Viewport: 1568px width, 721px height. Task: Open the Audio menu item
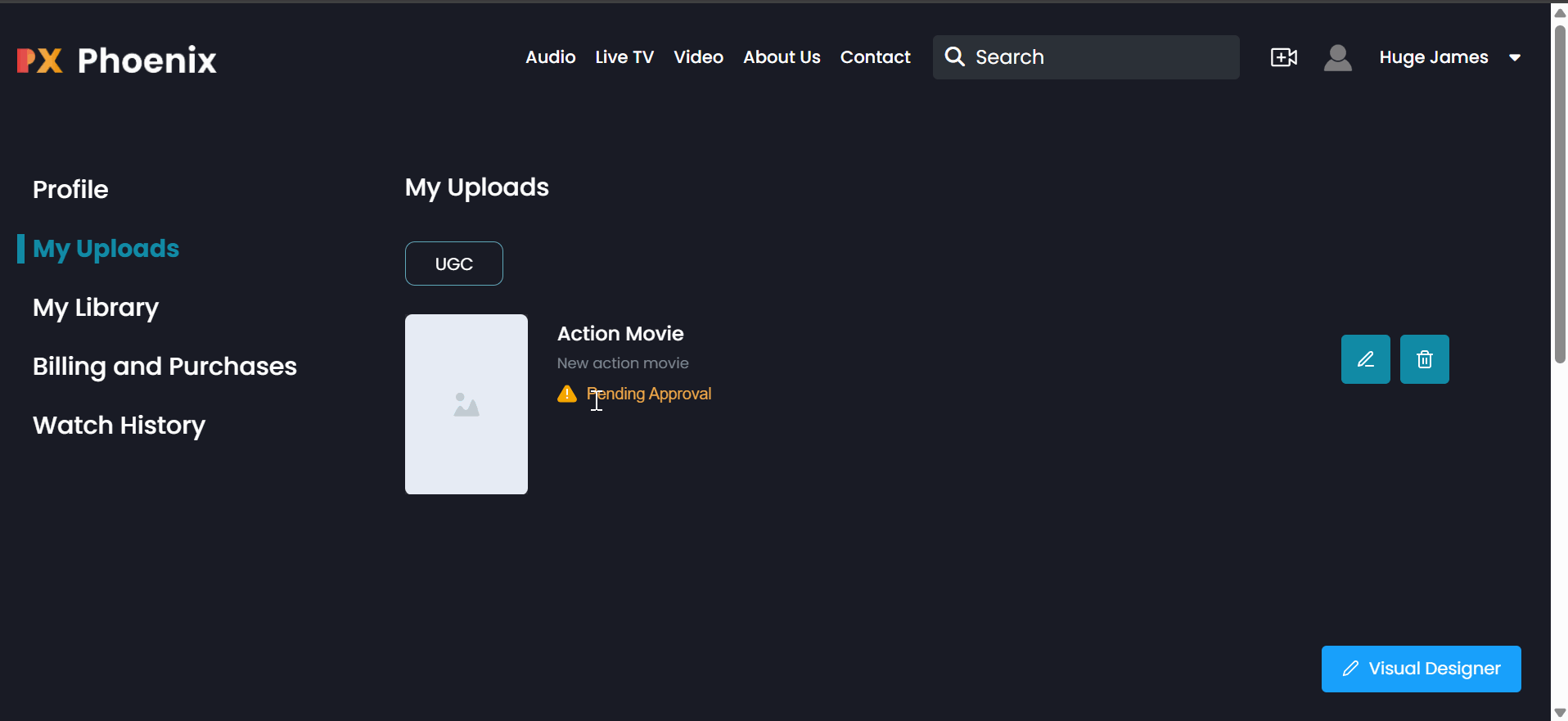(x=550, y=57)
